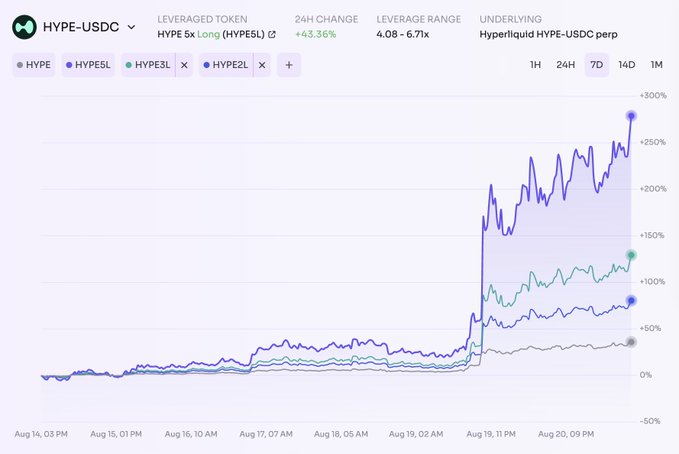Toggle the HYPE5L series chip
679x454 pixels.
(x=88, y=65)
